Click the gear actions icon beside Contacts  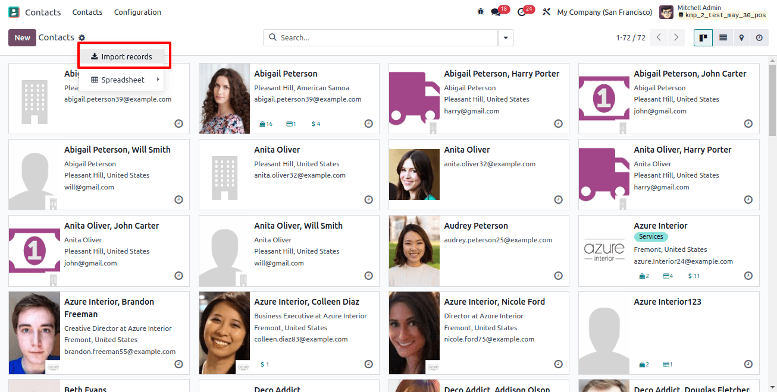[82, 38]
